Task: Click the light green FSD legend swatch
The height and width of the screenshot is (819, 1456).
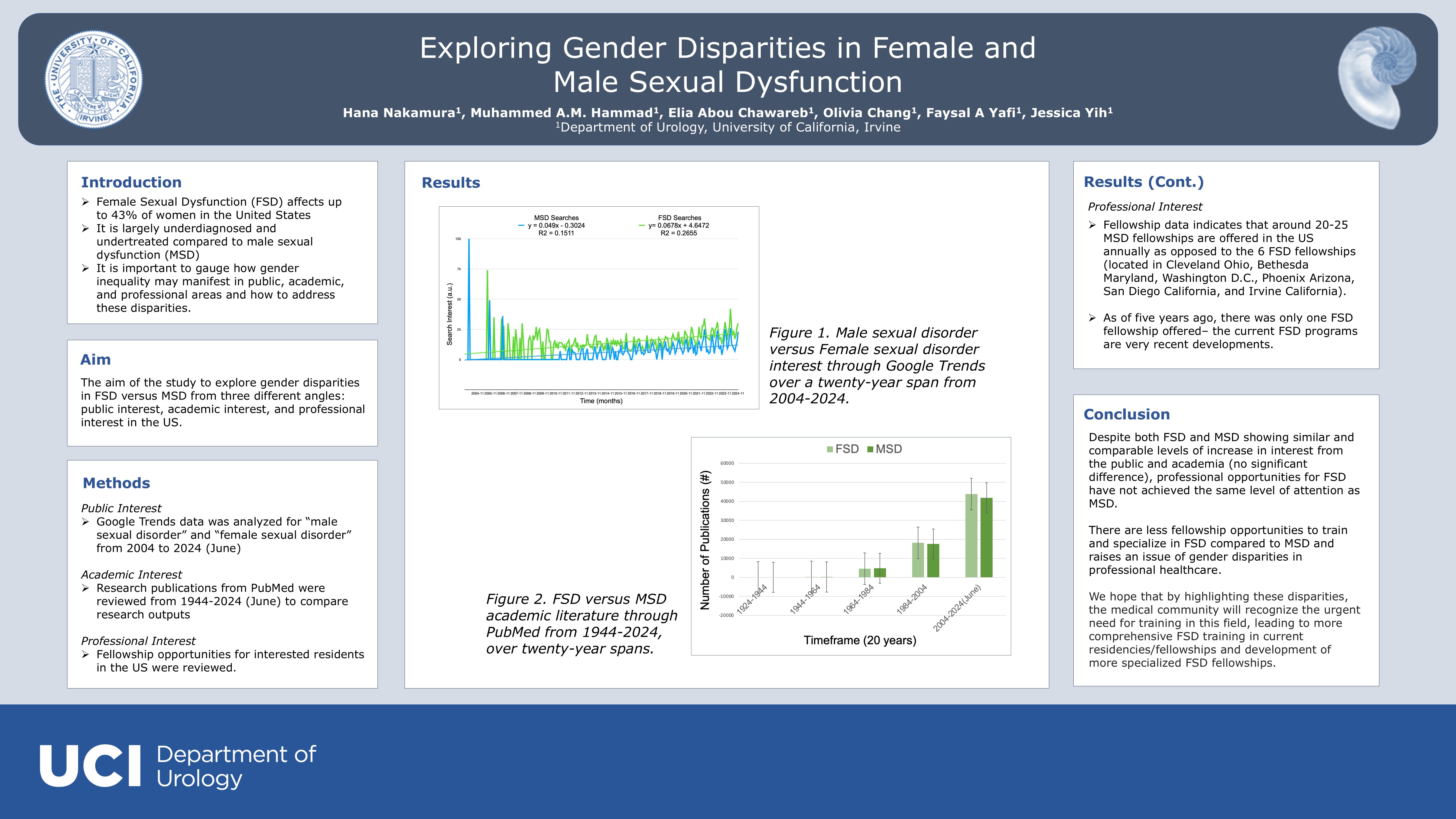Action: pyautogui.click(x=830, y=449)
